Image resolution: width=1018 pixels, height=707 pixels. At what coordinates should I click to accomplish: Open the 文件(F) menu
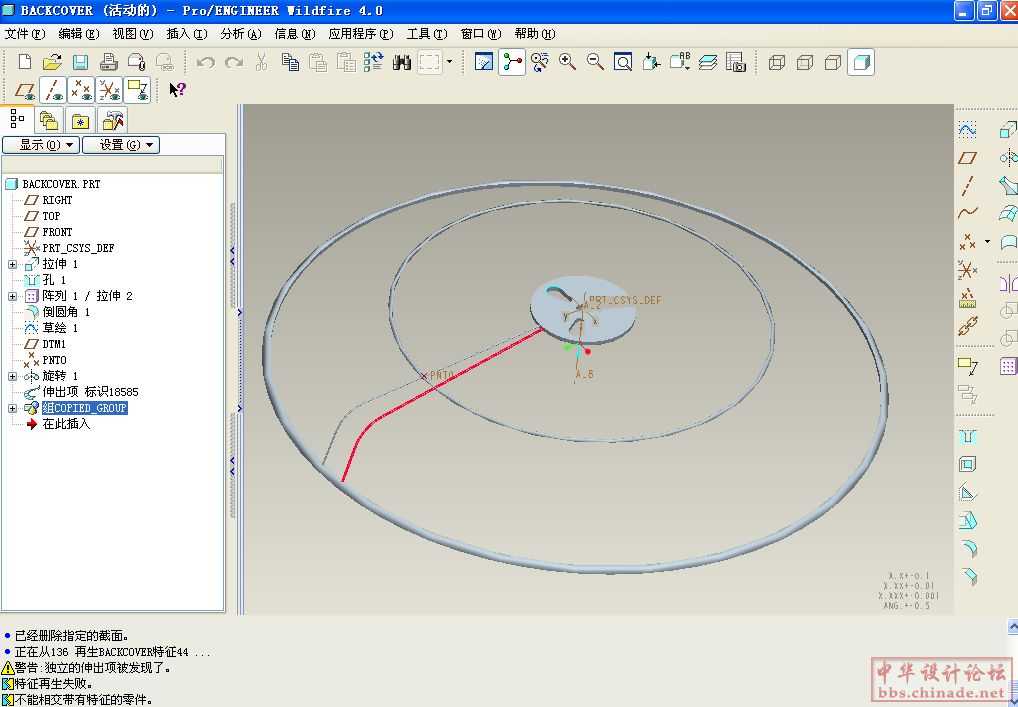coord(25,34)
